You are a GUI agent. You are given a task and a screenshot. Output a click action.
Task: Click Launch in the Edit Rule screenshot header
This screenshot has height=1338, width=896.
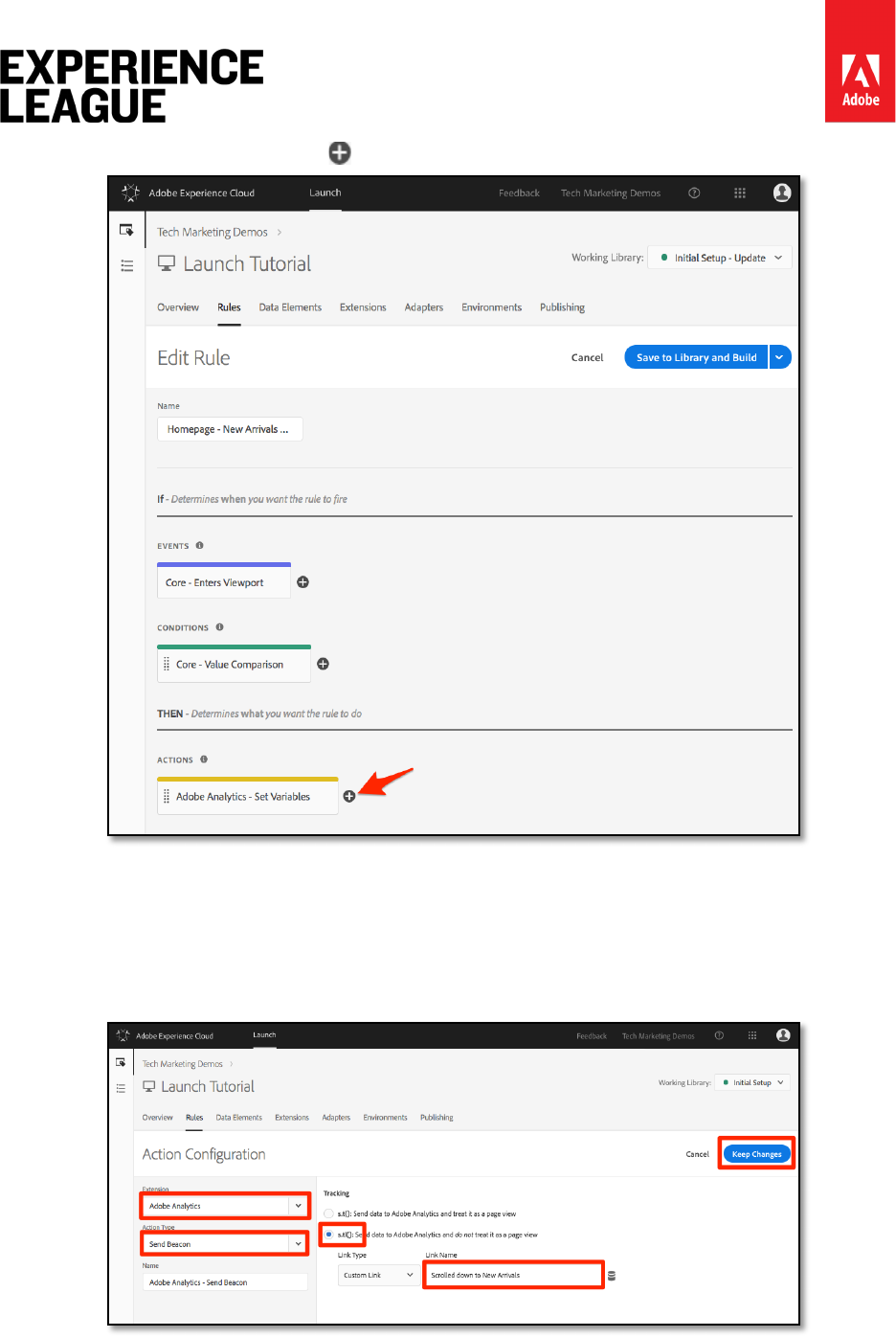[325, 193]
